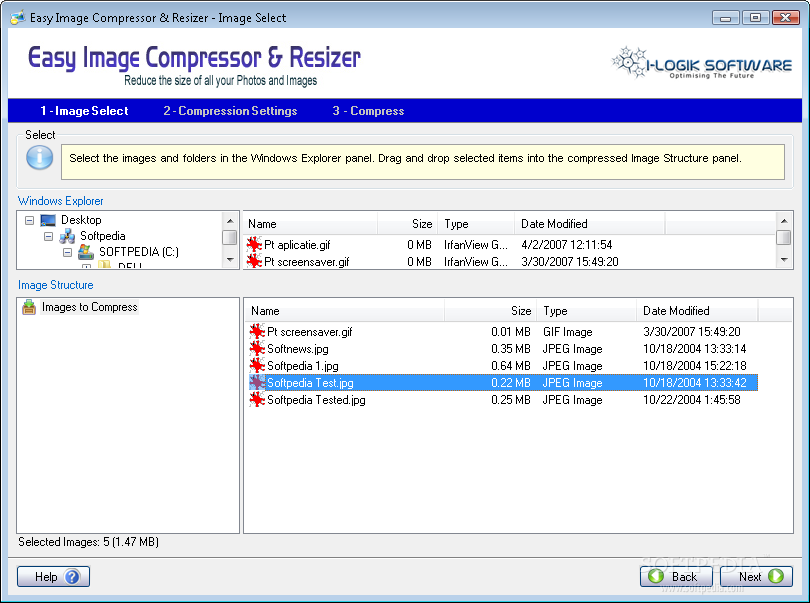Minimize the application window

coord(725,18)
